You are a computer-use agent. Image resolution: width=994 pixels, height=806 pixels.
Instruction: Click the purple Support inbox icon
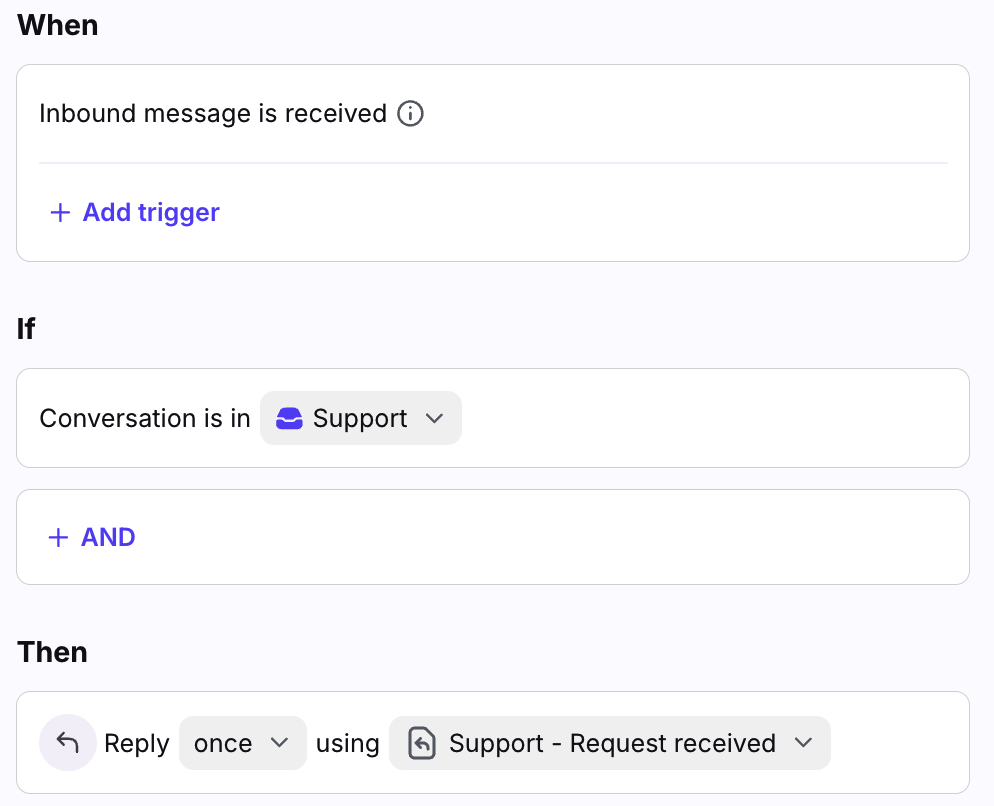pyautogui.click(x=289, y=419)
